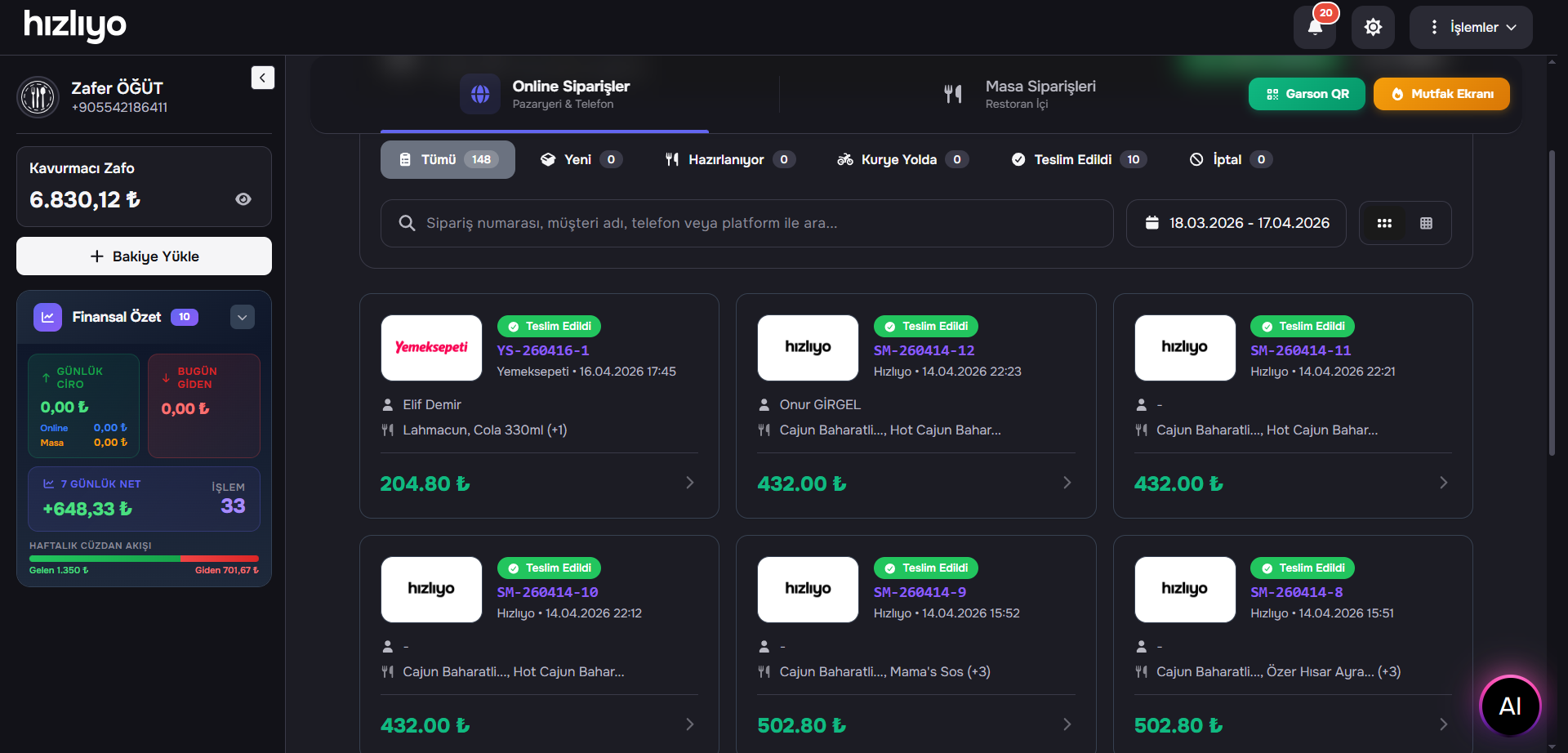
Task: Expand order SM-260414-9 details chevron
Action: pos(1067,724)
